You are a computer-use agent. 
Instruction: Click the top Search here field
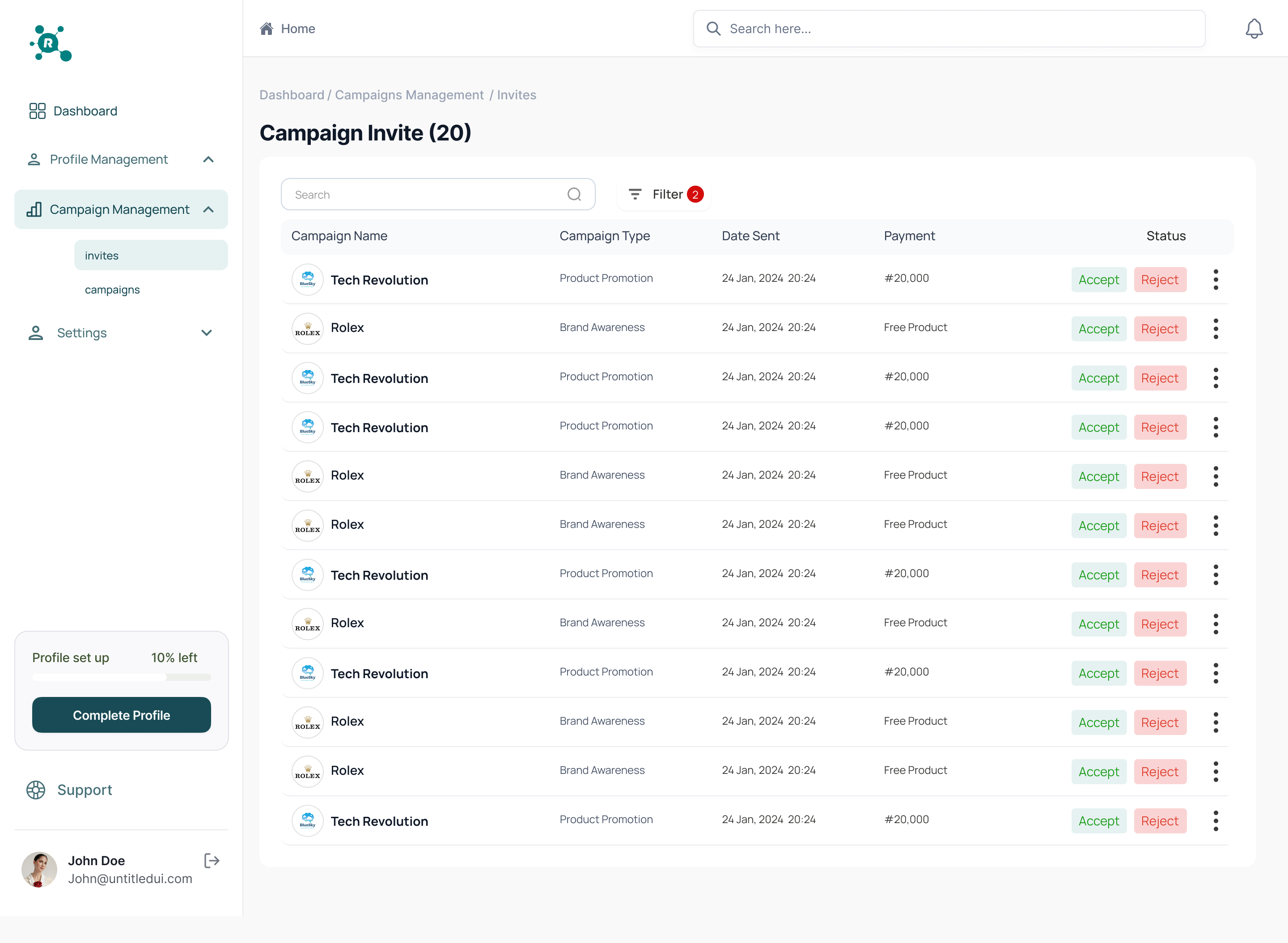(949, 29)
